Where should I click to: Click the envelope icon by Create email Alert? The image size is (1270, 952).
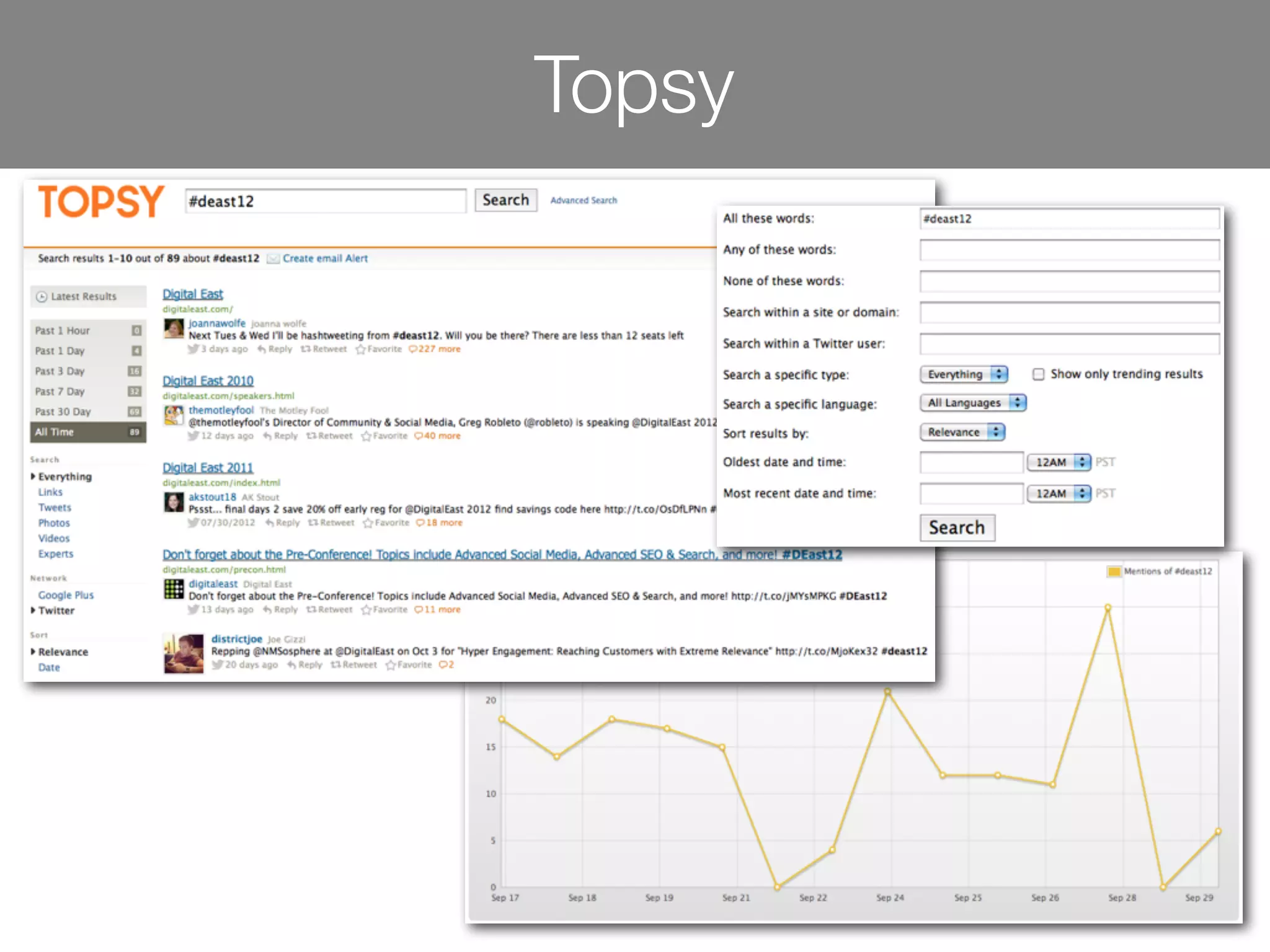coord(273,258)
